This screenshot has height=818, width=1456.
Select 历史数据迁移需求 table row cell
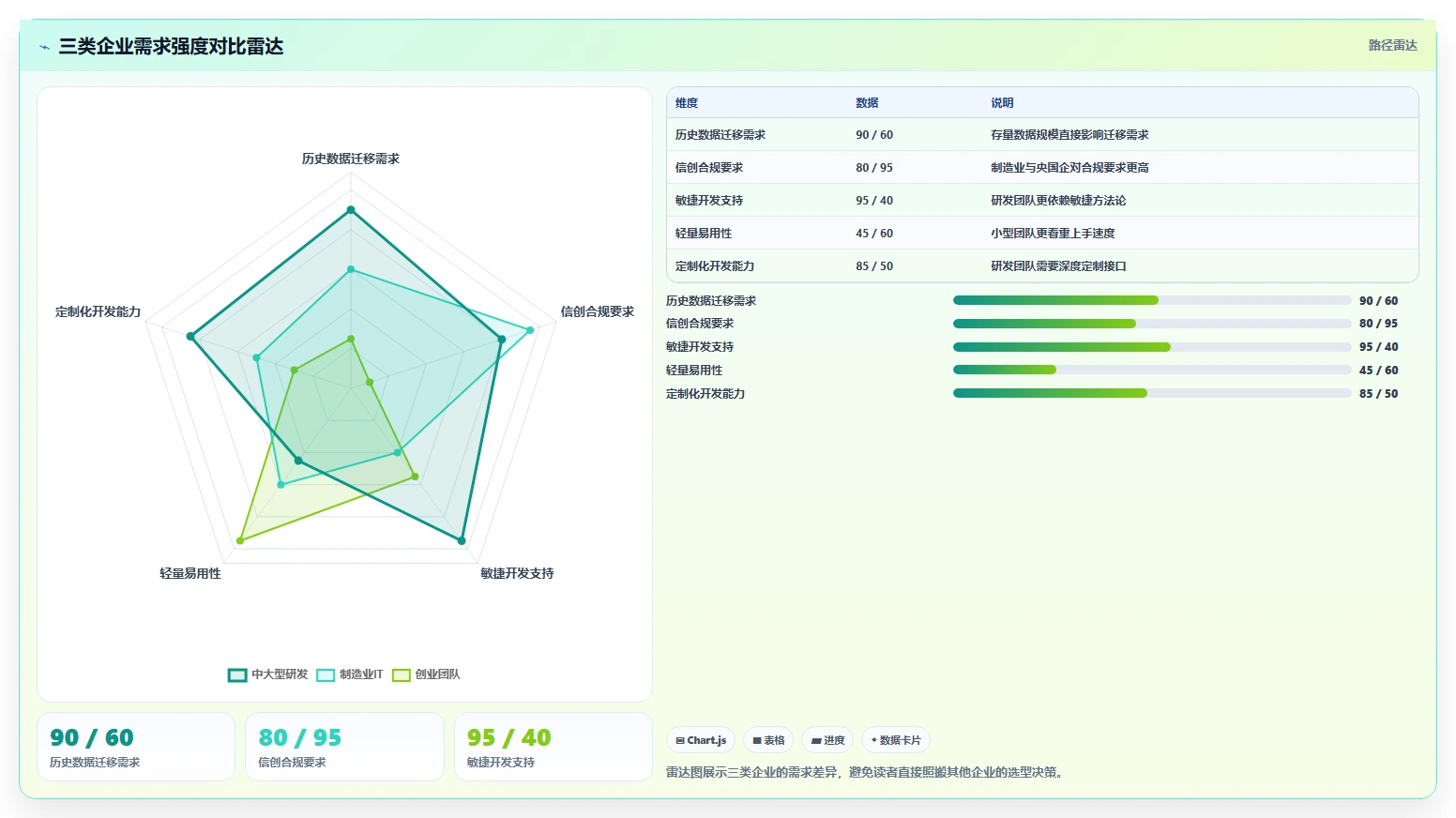click(x=720, y=135)
